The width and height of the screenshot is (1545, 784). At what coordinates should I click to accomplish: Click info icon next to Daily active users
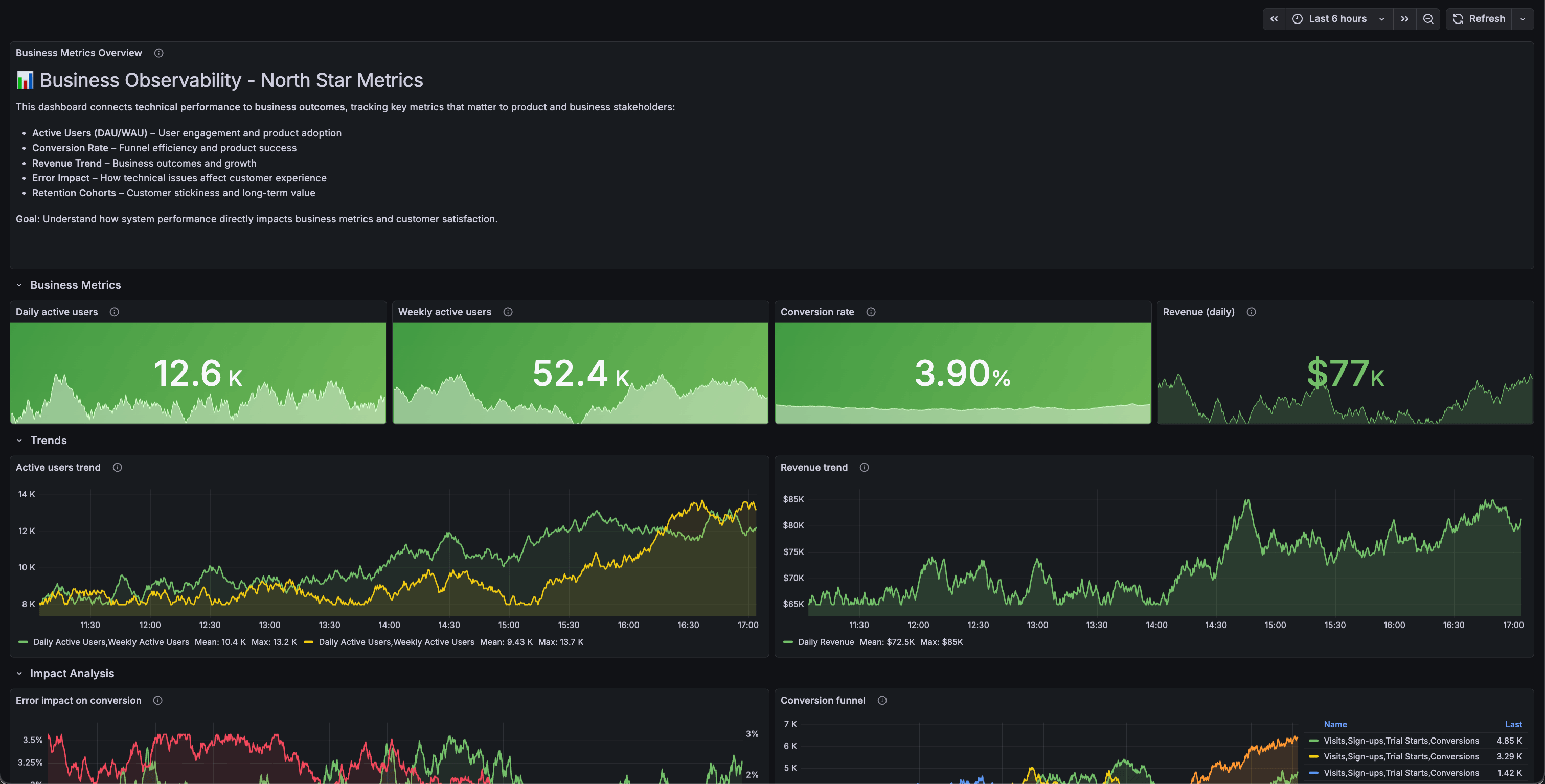(x=114, y=312)
